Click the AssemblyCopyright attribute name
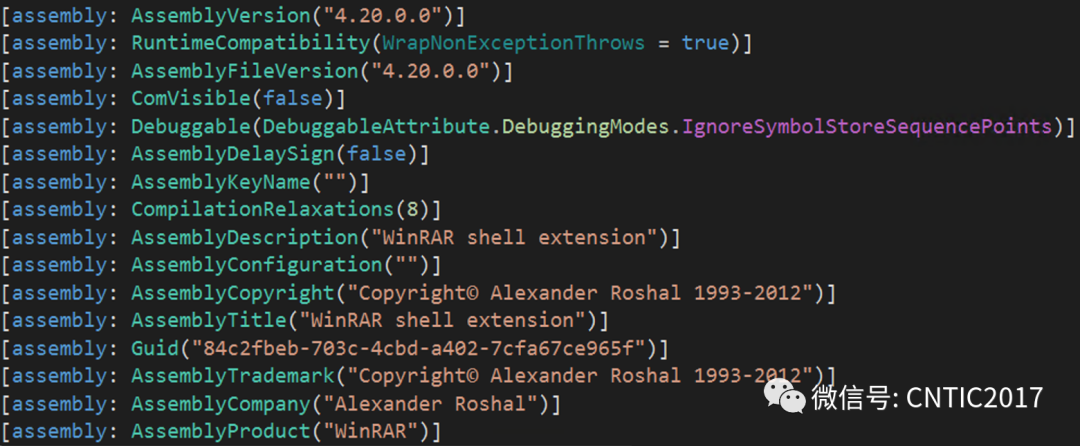 point(230,293)
